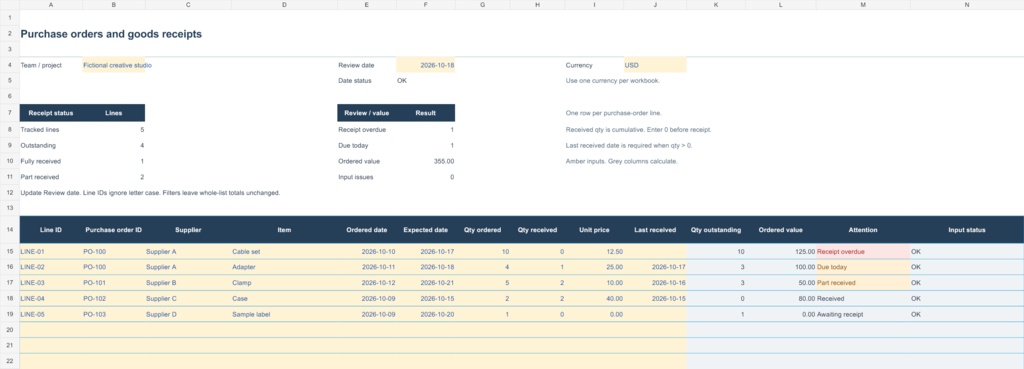The height and width of the screenshot is (369, 1024).
Task: Select the 'Supplier C' cell
Action: coord(189,298)
